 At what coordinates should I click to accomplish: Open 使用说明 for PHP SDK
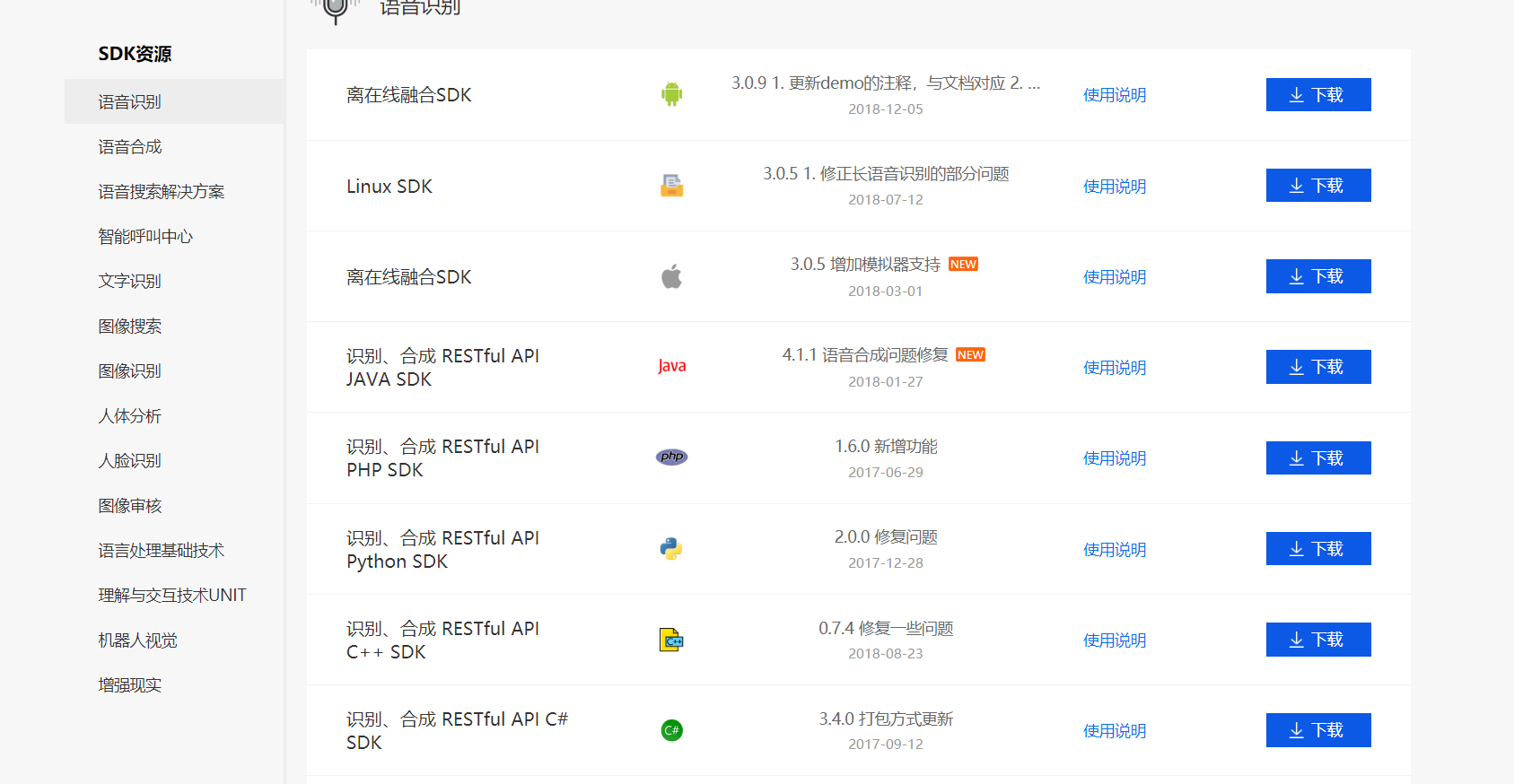tap(1115, 458)
